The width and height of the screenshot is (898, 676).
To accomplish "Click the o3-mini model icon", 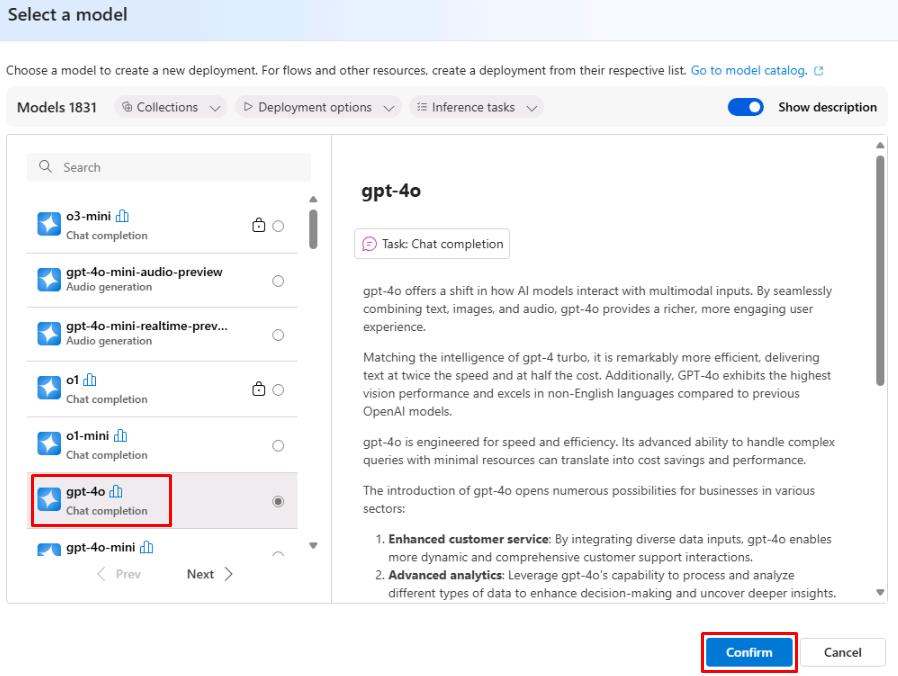I will pyautogui.click(x=49, y=224).
